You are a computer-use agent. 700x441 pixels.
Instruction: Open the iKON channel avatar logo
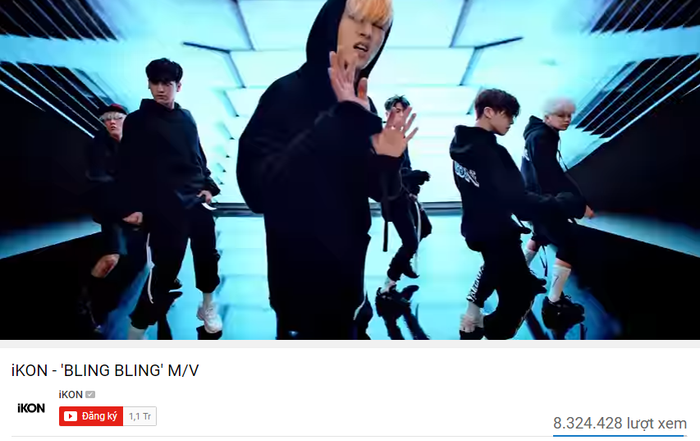31,408
